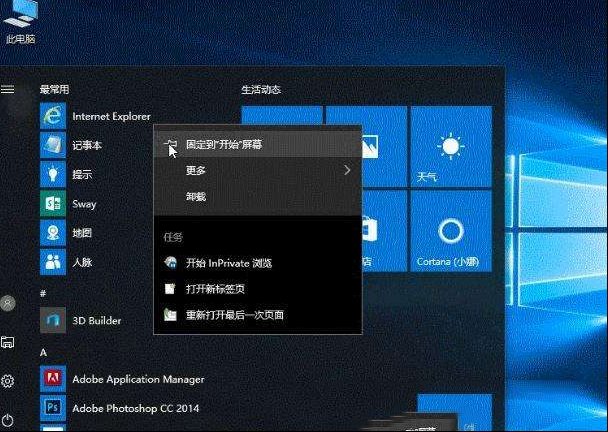This screenshot has height=432, width=608.
Task: Click the A section letter header
Action: click(x=43, y=353)
